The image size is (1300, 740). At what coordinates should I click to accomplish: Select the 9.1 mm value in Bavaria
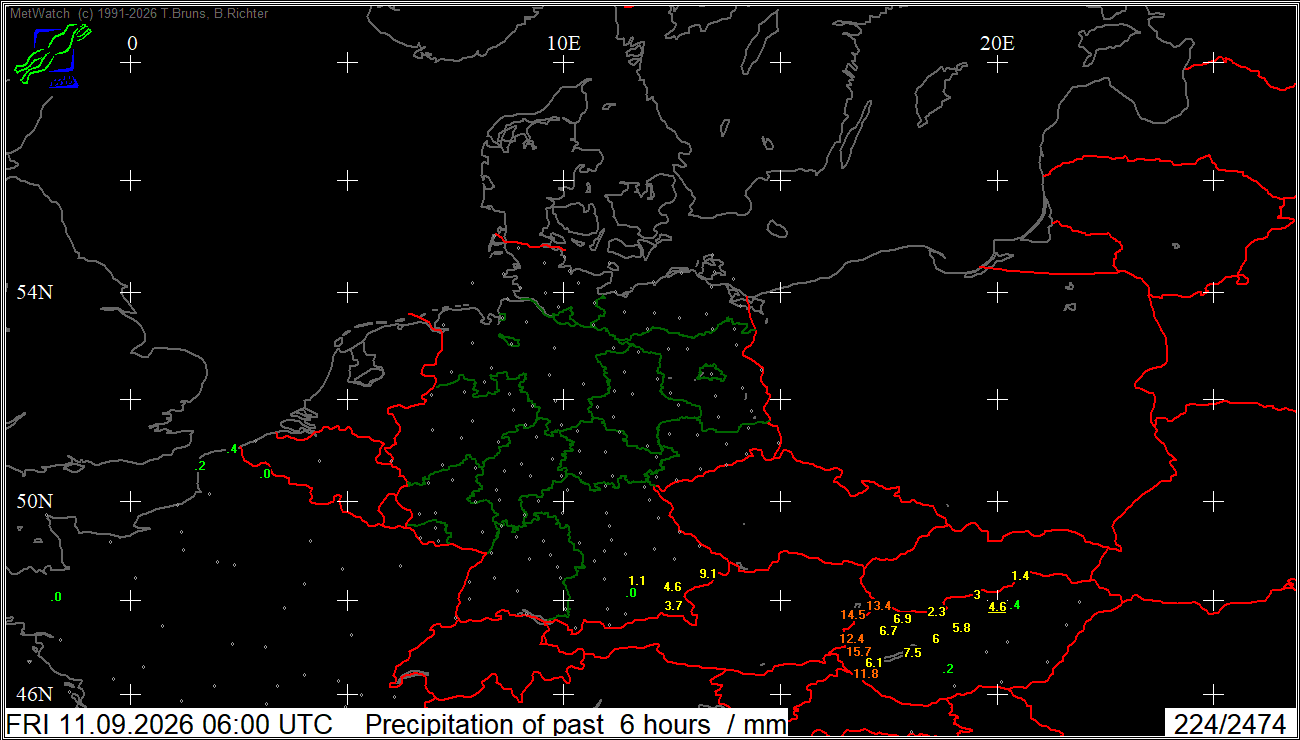click(708, 574)
